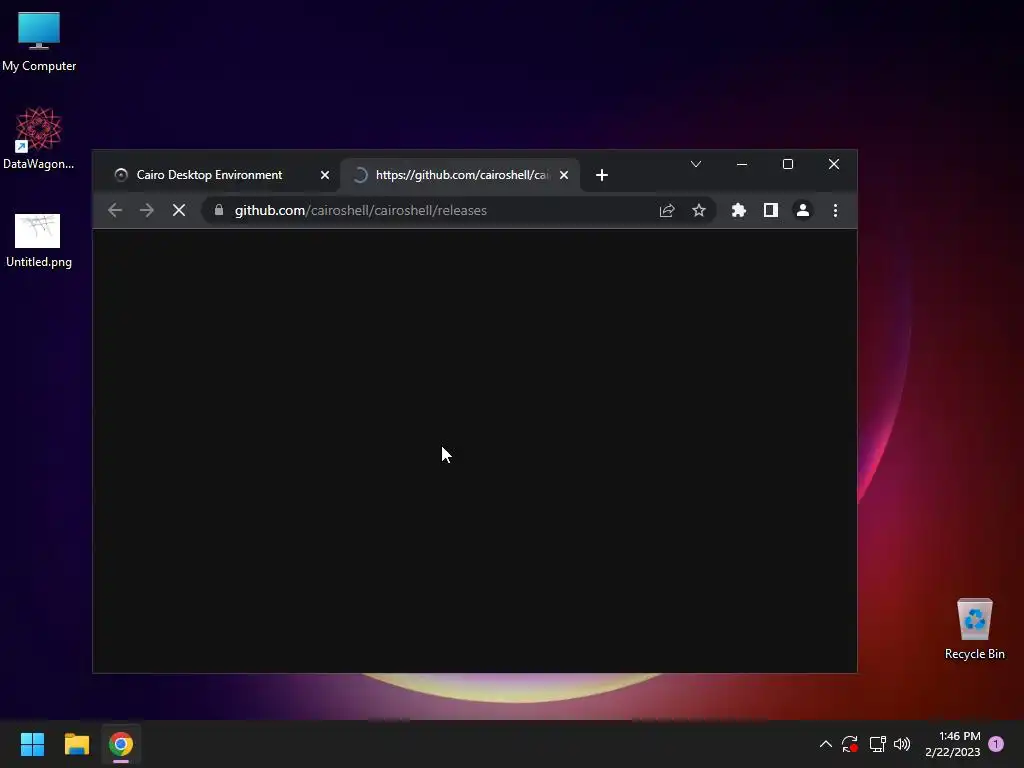Screen dimensions: 1024x768
Task: Click the Chrome forward arrow button
Action: [147, 210]
